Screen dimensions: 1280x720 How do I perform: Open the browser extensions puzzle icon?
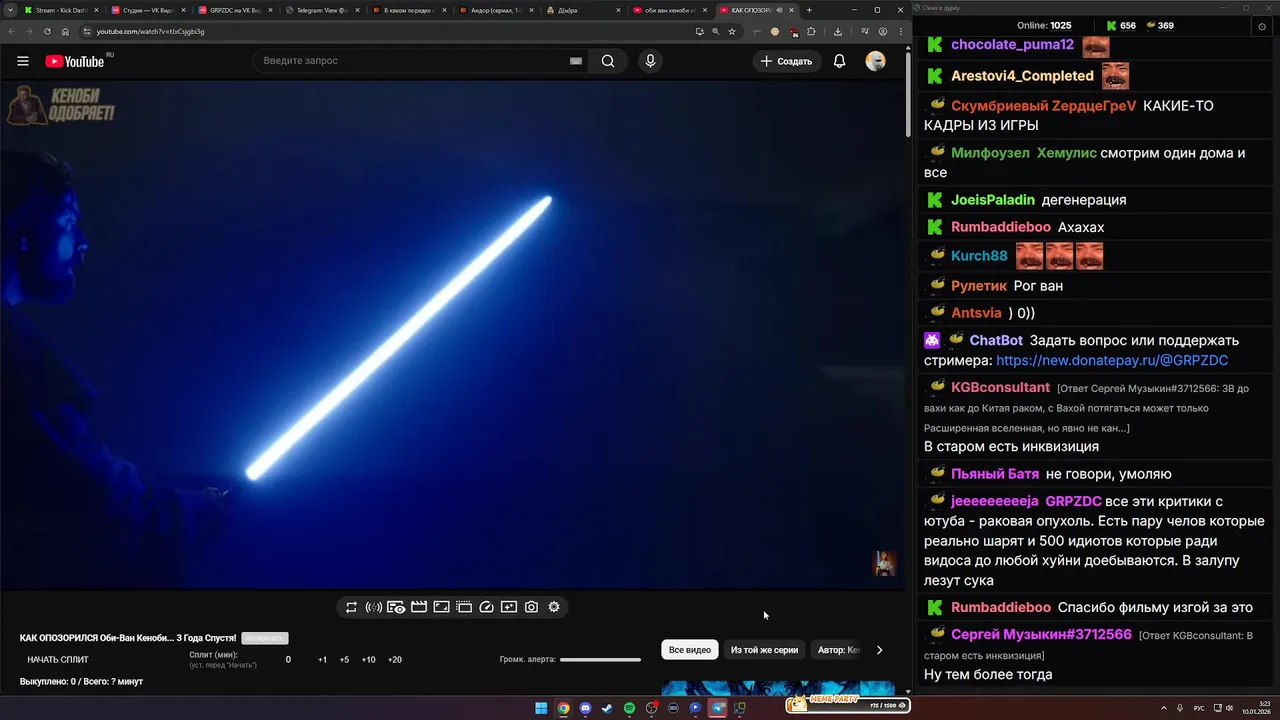[811, 31]
